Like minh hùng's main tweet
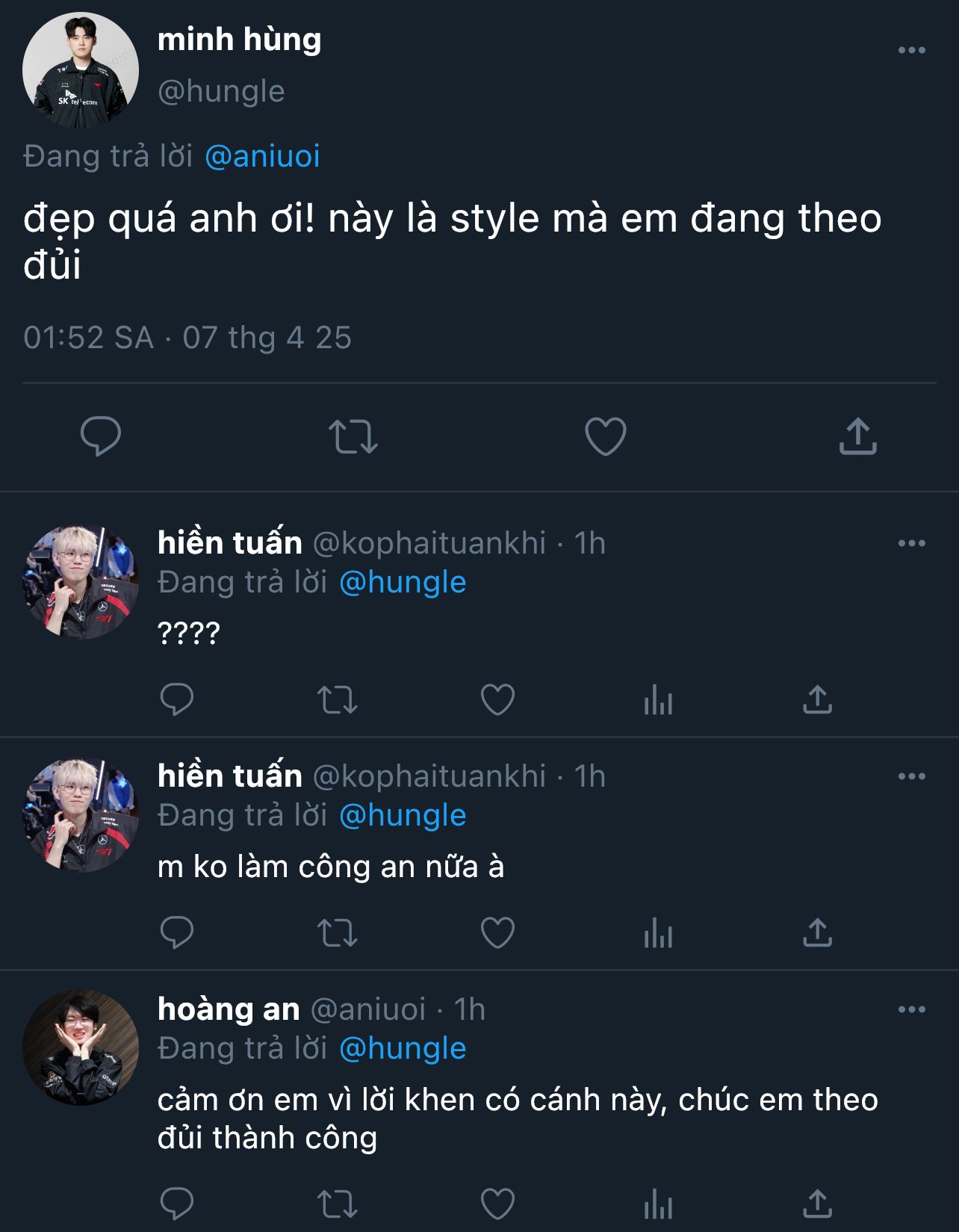The width and height of the screenshot is (959, 1232). click(x=605, y=436)
